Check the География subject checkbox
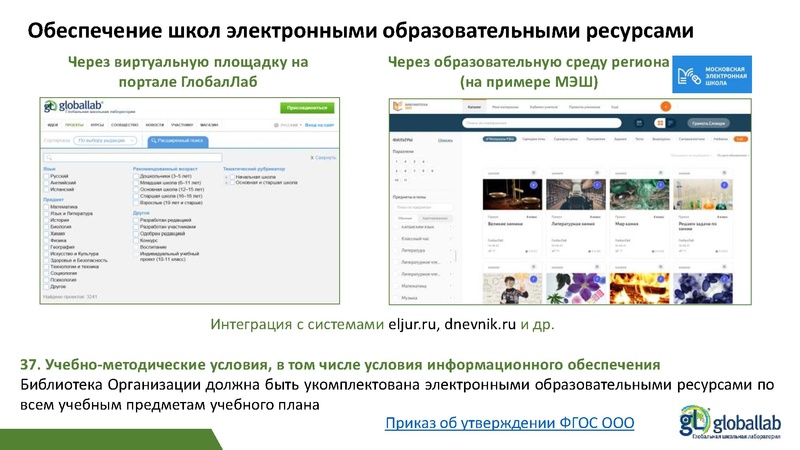 46,247
